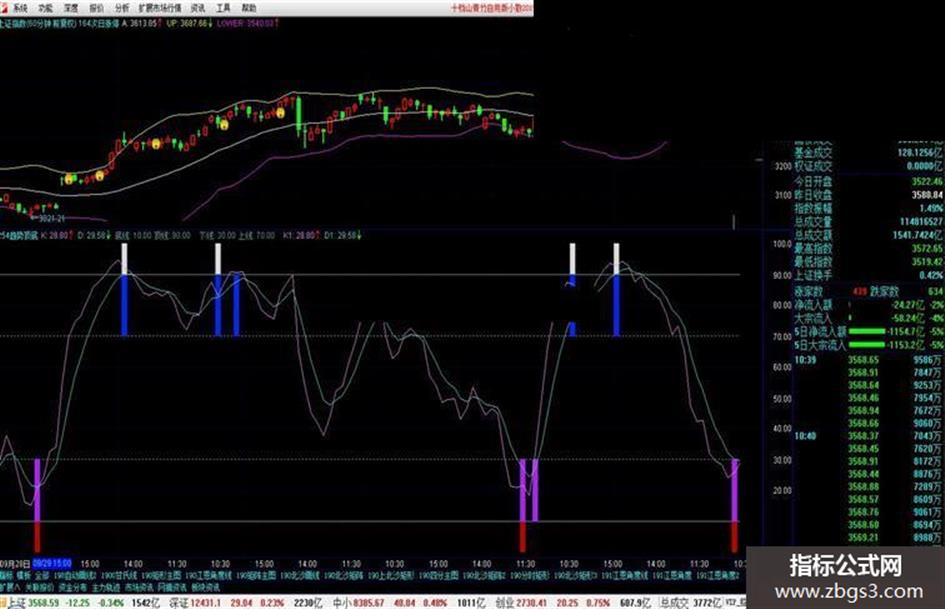The height and width of the screenshot is (609, 945).
Task: Click the first yellow smiley signal marker
Action: point(69,179)
